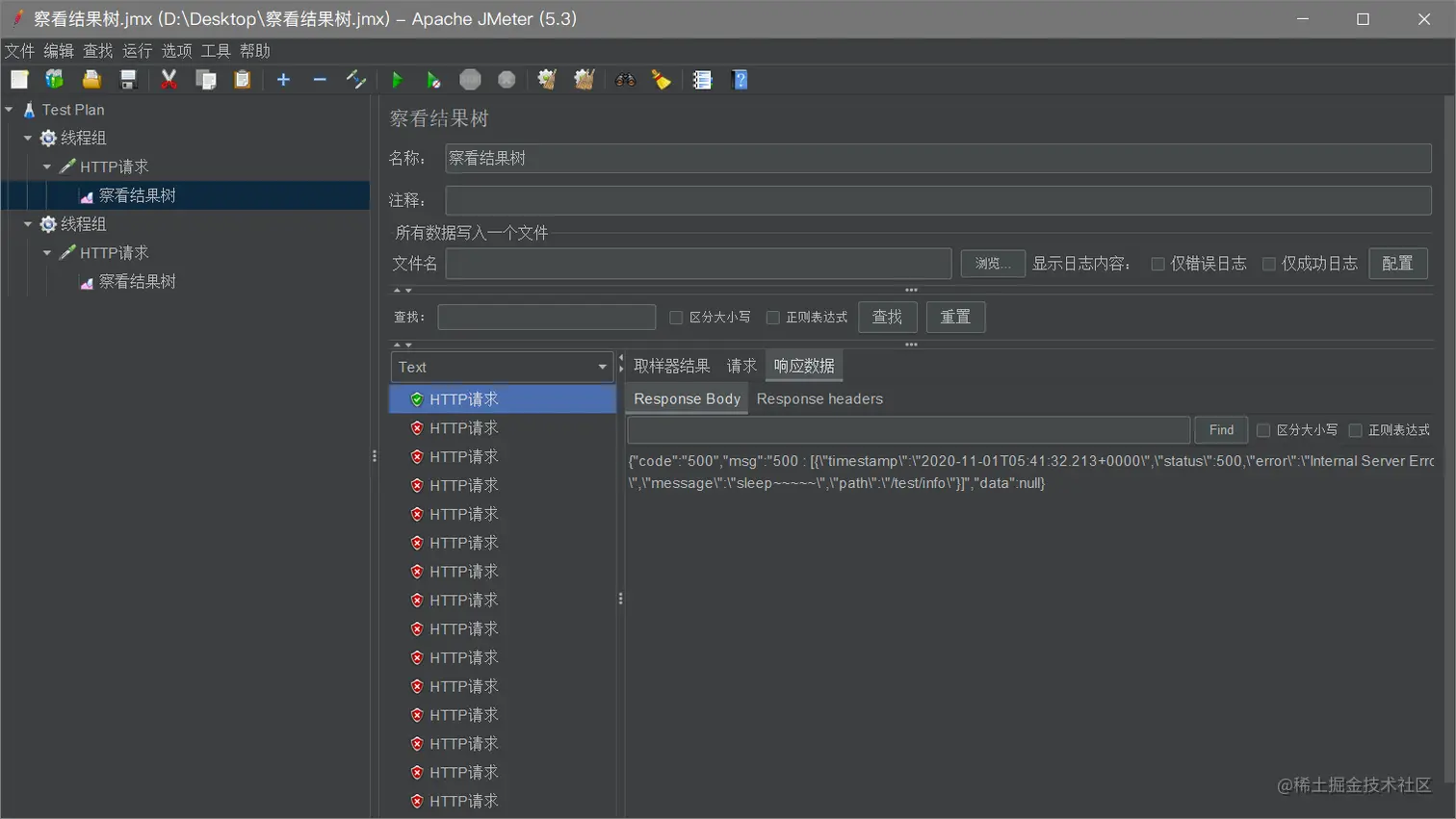Select the 响应数据 tab
Viewport: 1456px width, 819px height.
tap(804, 366)
